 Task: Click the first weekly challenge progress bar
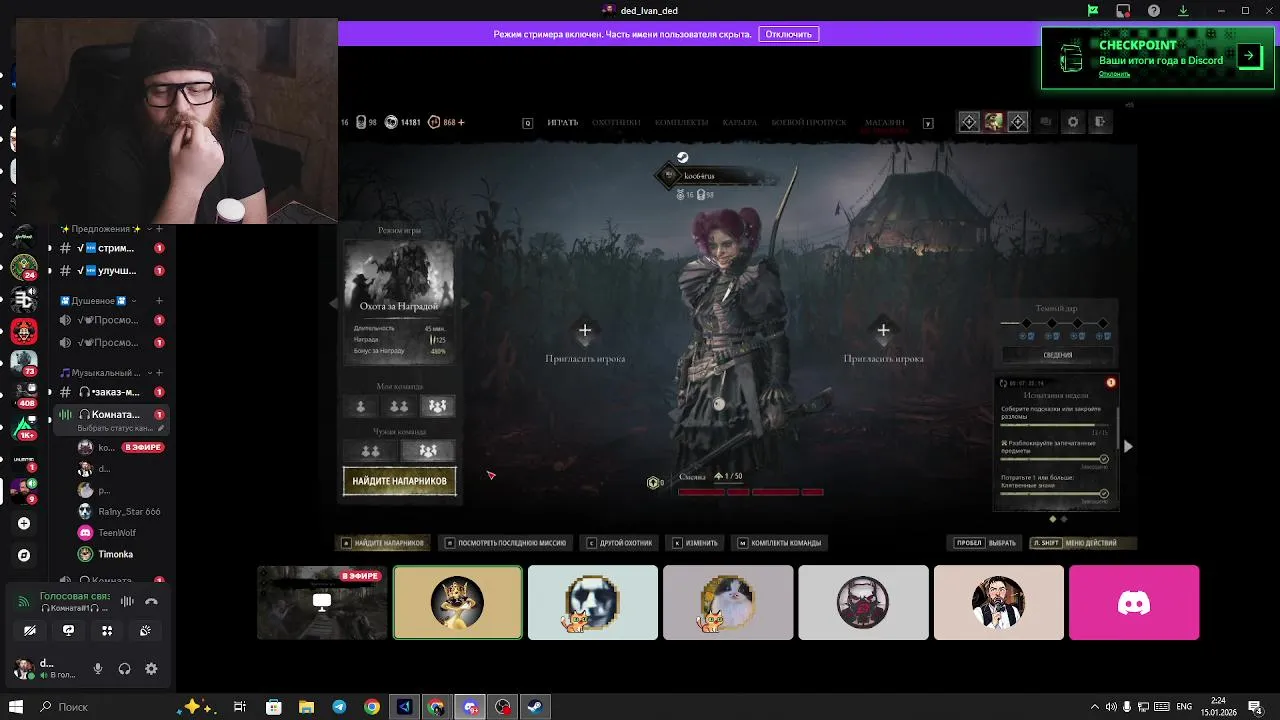pyautogui.click(x=1054, y=425)
